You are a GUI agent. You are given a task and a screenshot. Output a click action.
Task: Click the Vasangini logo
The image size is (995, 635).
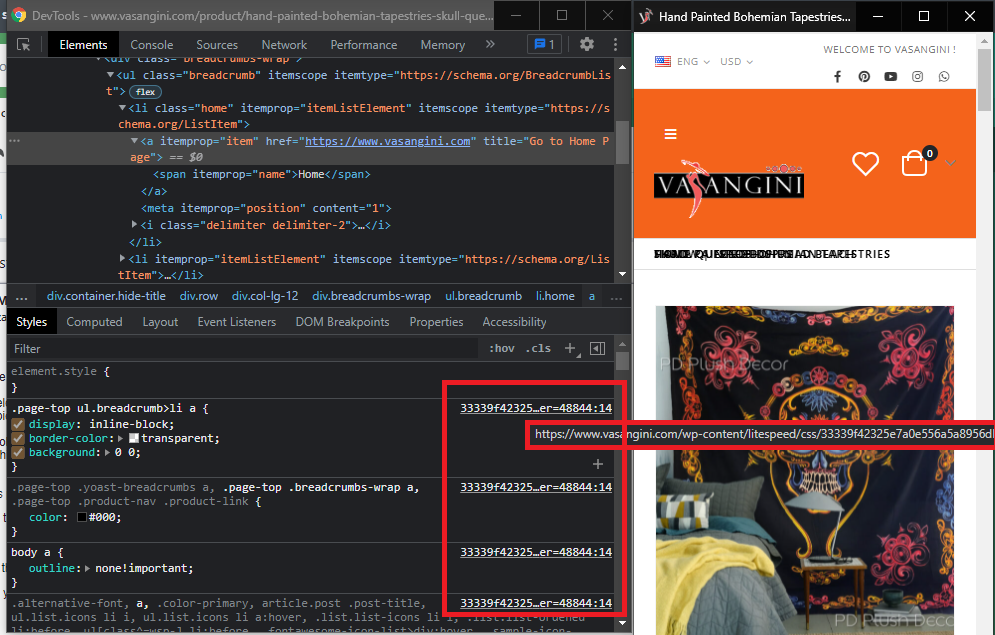point(728,187)
